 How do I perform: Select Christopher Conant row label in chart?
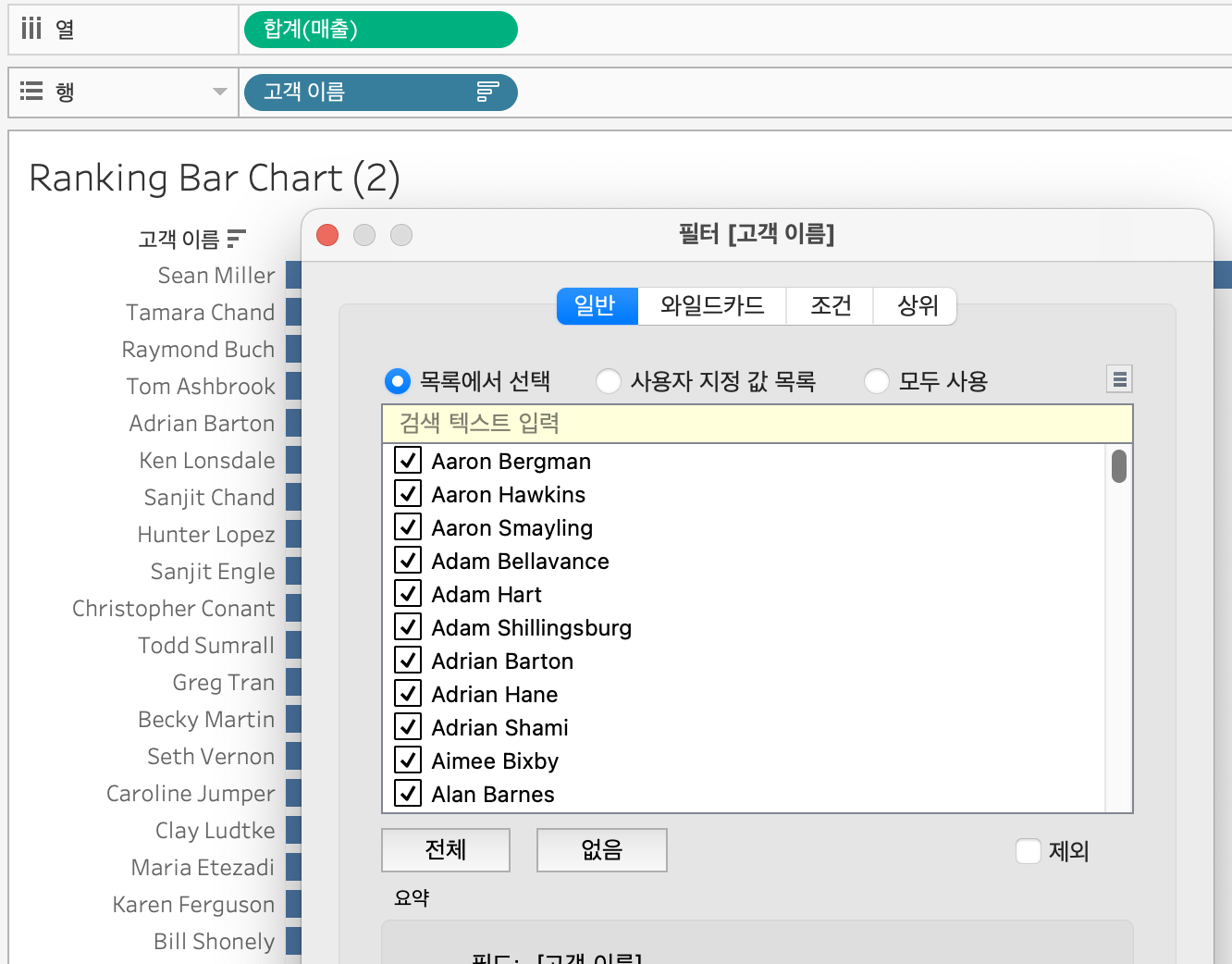coord(174,609)
